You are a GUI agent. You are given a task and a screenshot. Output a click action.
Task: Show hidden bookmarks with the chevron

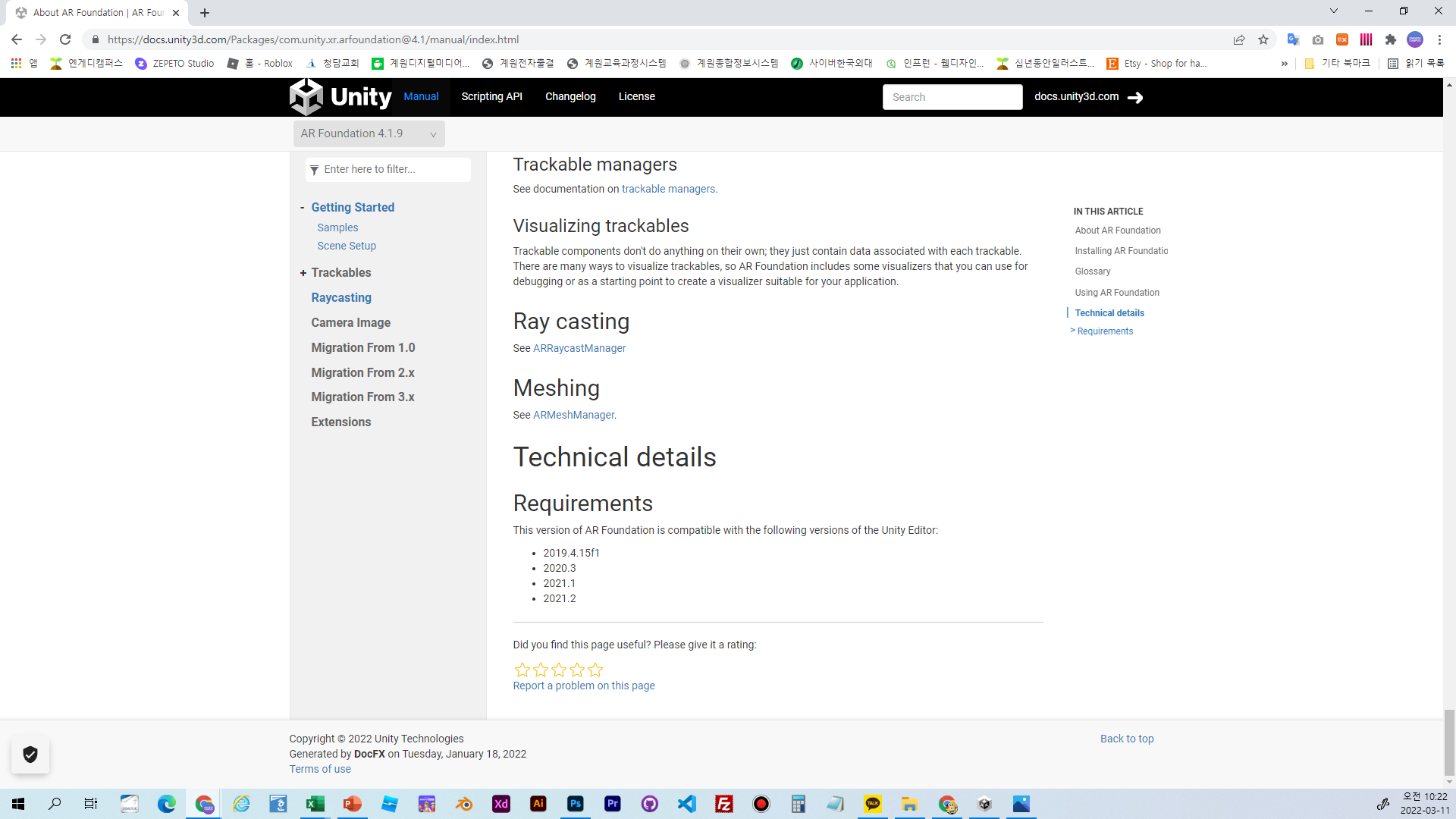[1284, 64]
